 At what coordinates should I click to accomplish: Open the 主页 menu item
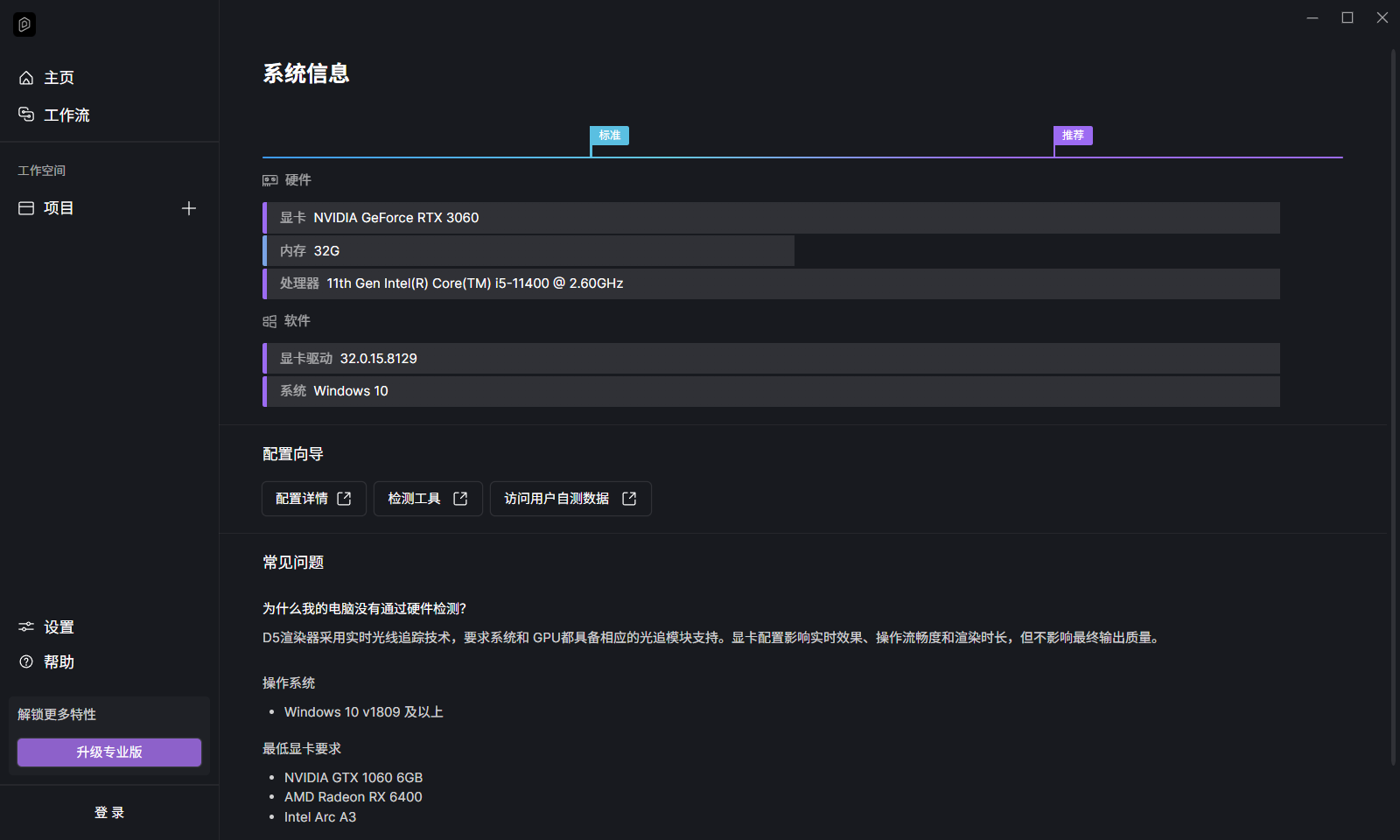pyautogui.click(x=59, y=78)
